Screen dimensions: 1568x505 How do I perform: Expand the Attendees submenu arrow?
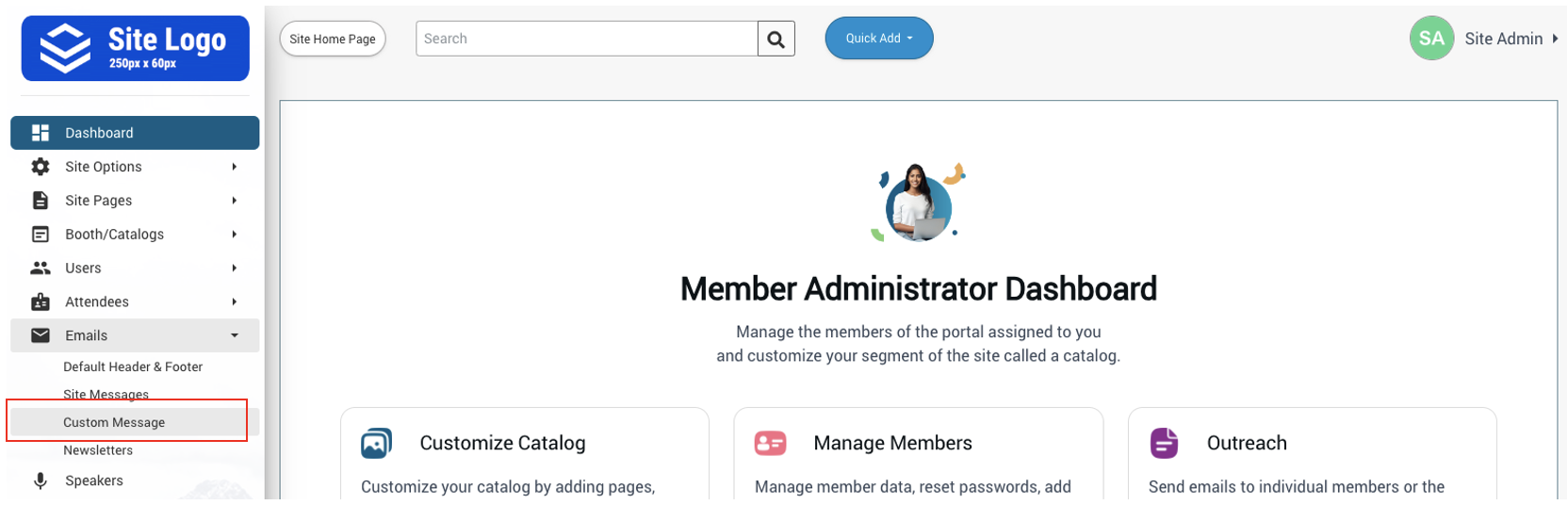234,301
